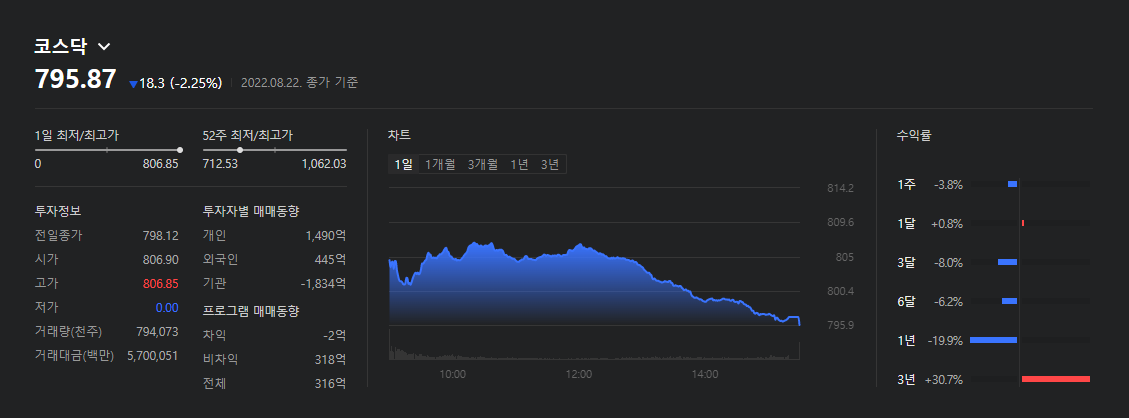Click the 외국인 value 445억
The image size is (1129, 420).
pos(330,259)
